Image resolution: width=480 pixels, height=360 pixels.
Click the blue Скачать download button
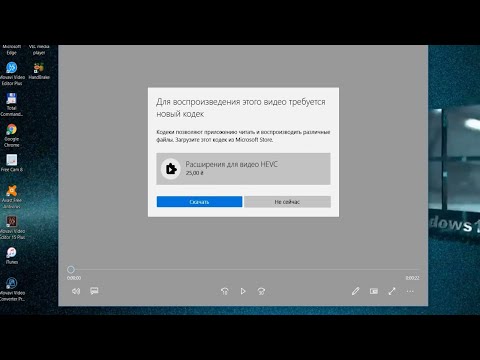point(199,202)
